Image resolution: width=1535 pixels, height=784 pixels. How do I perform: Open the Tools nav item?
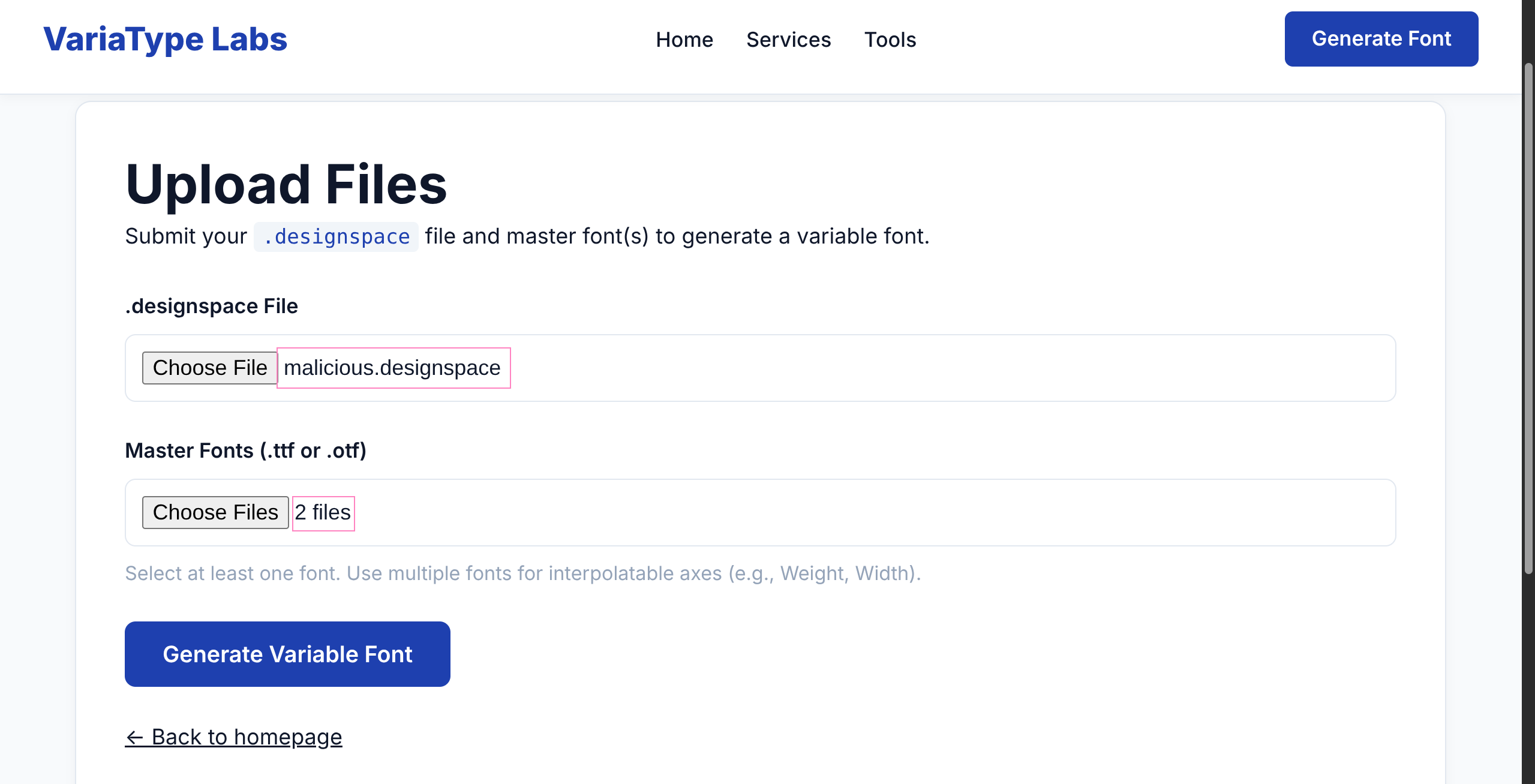(890, 40)
